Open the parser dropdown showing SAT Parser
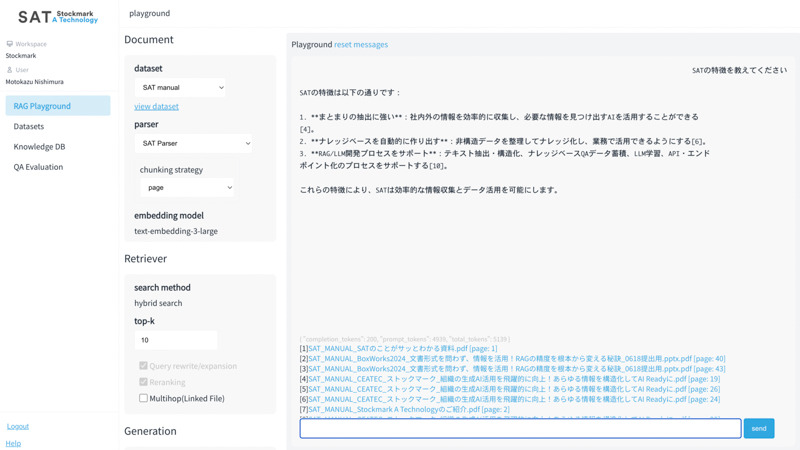Viewport: 800px width, 450px height. pyautogui.click(x=193, y=143)
